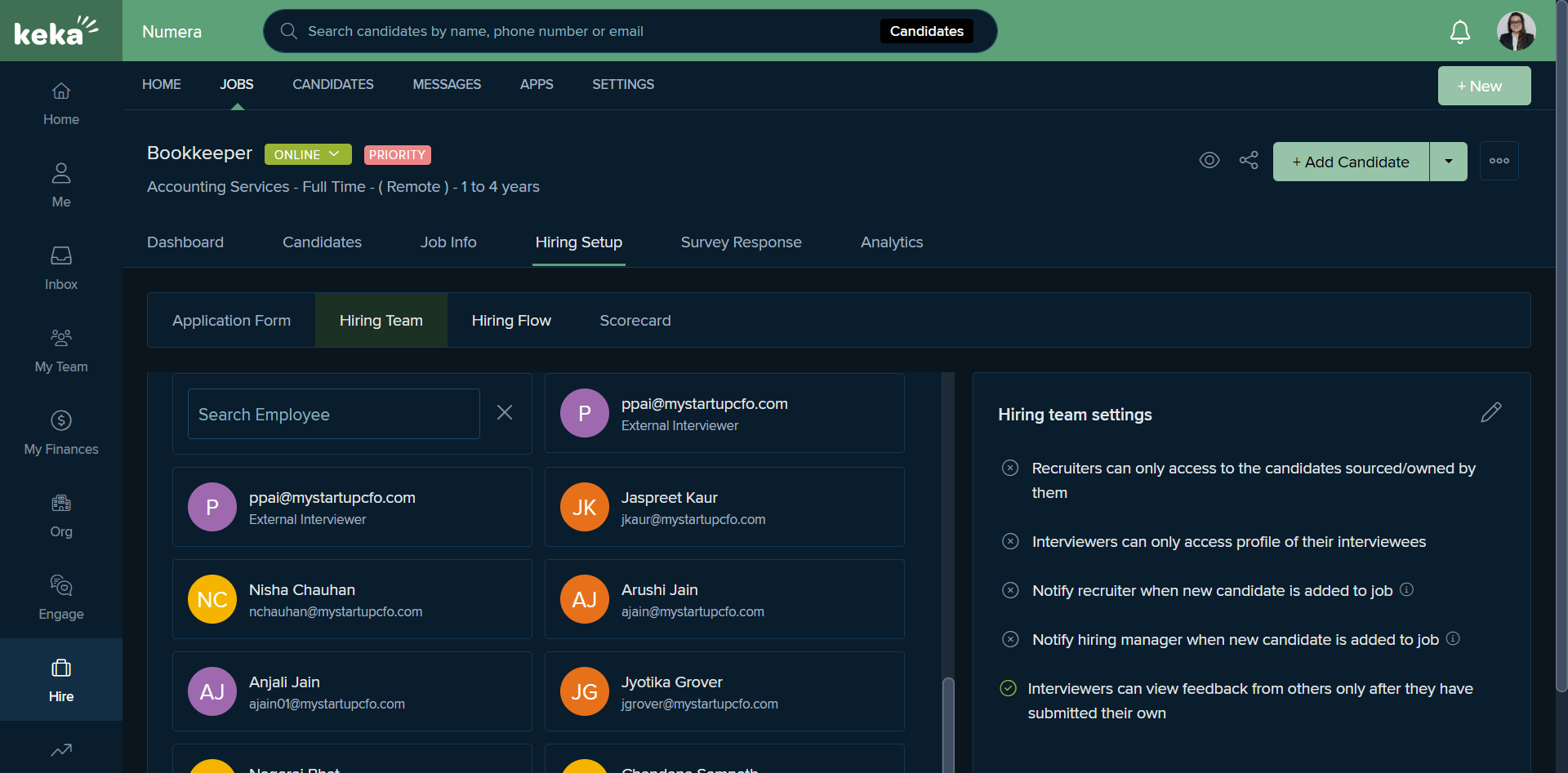The height and width of the screenshot is (773, 1568).
Task: Open Home in the sidebar
Action: [x=61, y=104]
